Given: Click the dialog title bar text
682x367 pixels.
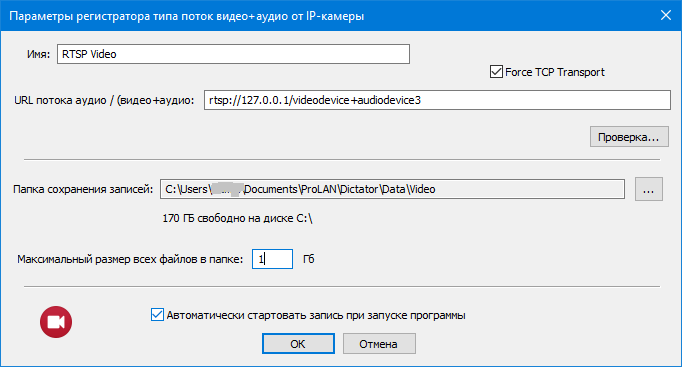Looking at the screenshot, I should coord(187,16).
